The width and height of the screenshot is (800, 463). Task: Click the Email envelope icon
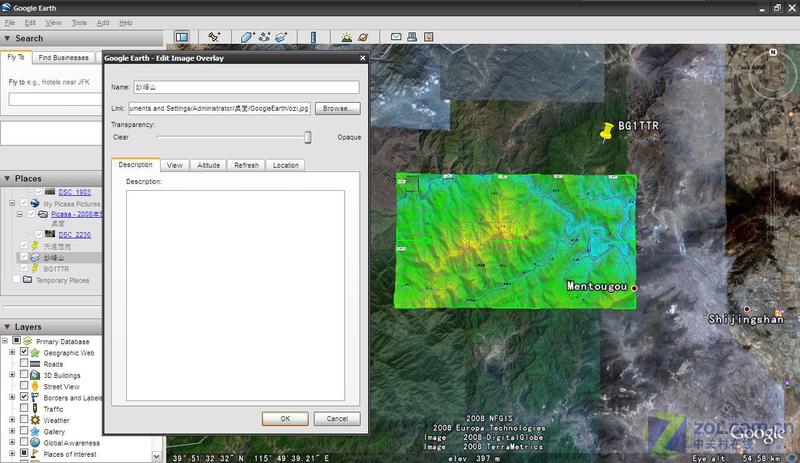click(x=396, y=37)
